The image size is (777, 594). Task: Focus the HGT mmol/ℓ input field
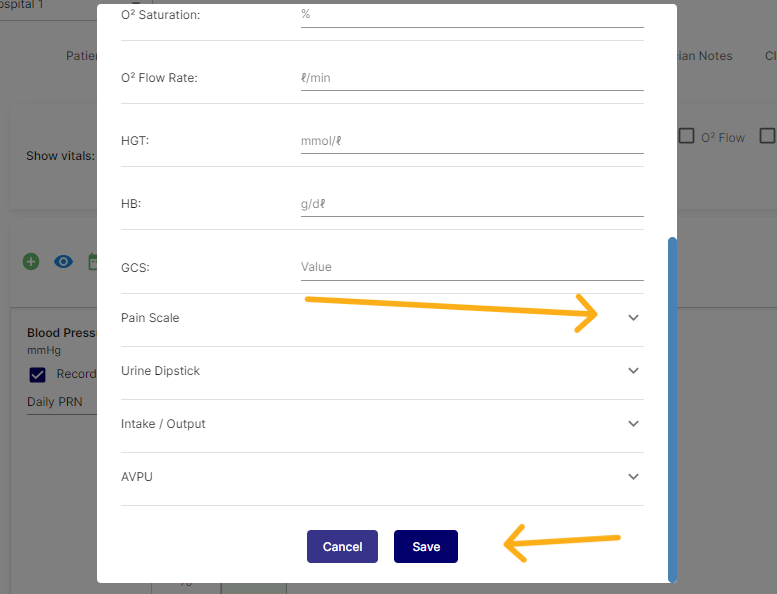tap(471, 141)
